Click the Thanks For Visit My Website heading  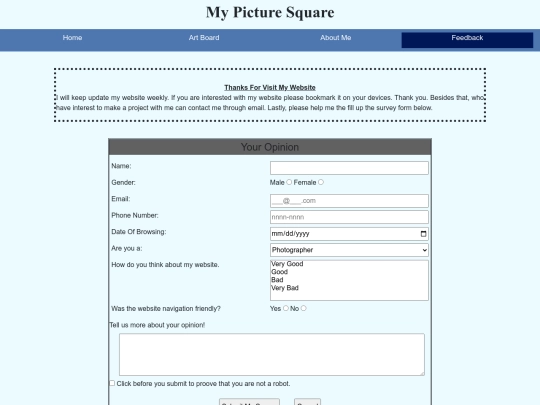point(270,87)
